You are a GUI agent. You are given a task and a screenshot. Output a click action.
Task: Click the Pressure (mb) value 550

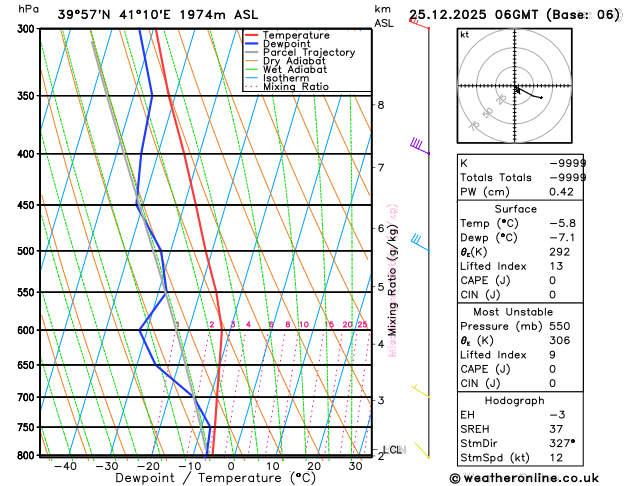(560, 326)
